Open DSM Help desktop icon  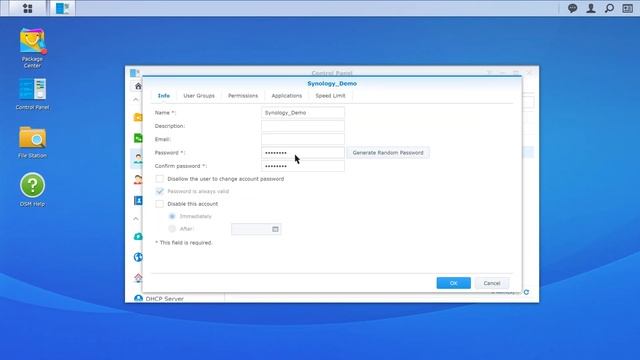pyautogui.click(x=32, y=190)
